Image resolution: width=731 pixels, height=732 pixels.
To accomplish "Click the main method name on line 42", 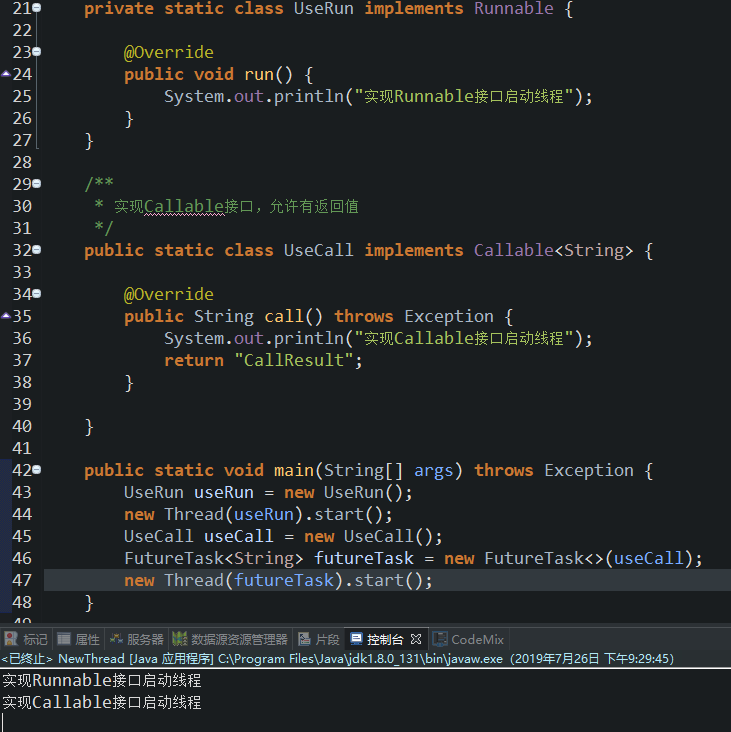I will tap(294, 470).
